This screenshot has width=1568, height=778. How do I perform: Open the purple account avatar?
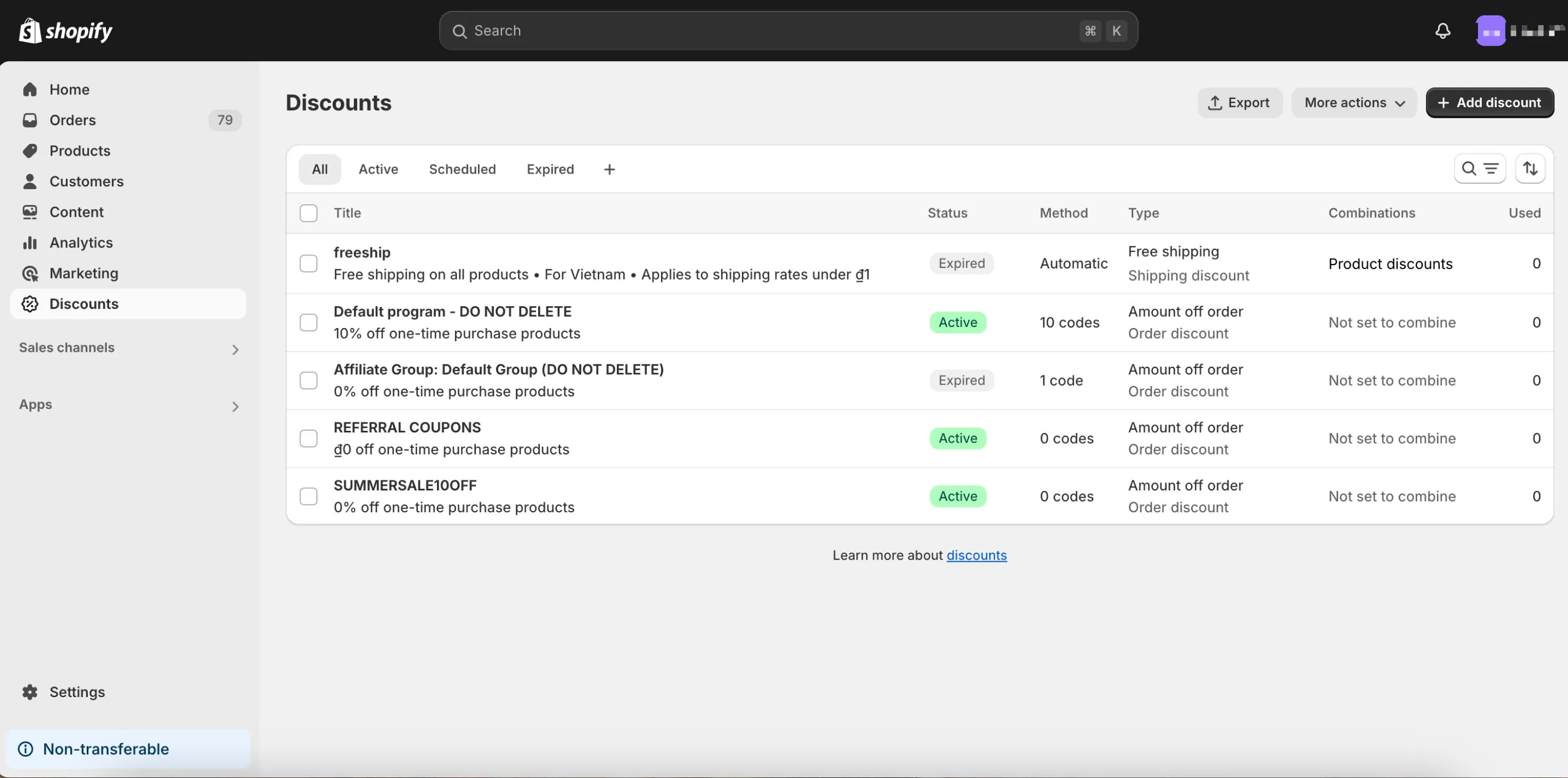coord(1491,30)
